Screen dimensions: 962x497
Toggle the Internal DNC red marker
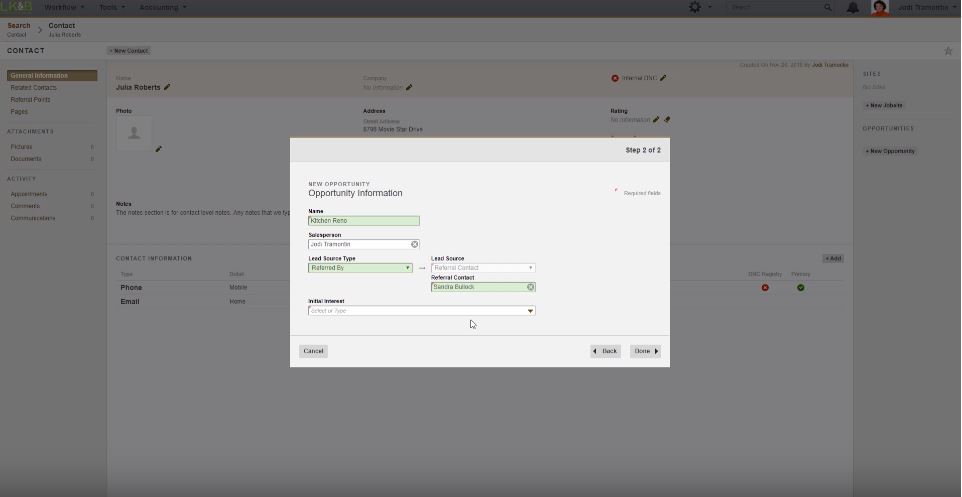(615, 78)
